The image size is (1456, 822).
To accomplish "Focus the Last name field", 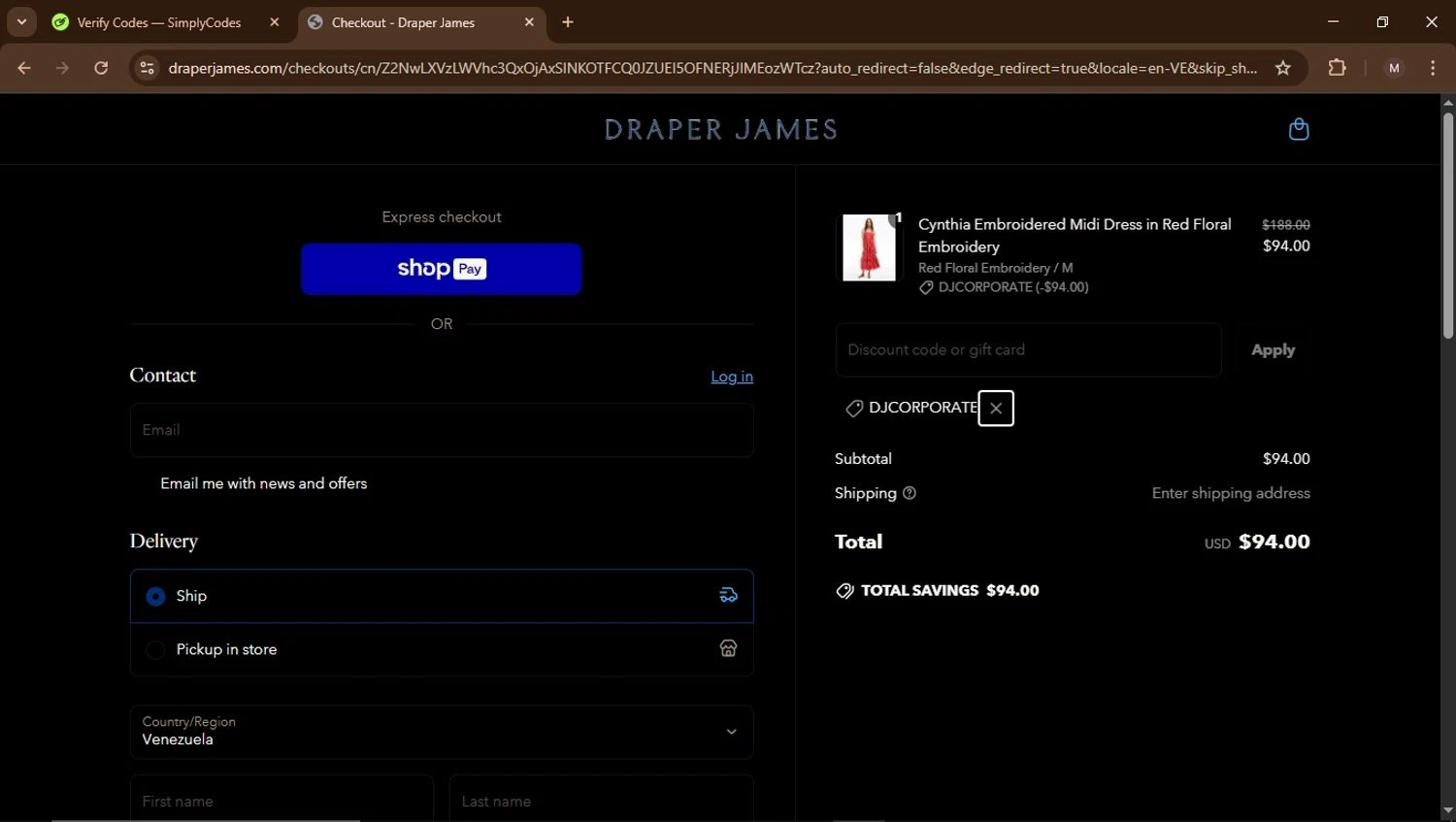I will click(x=602, y=799).
